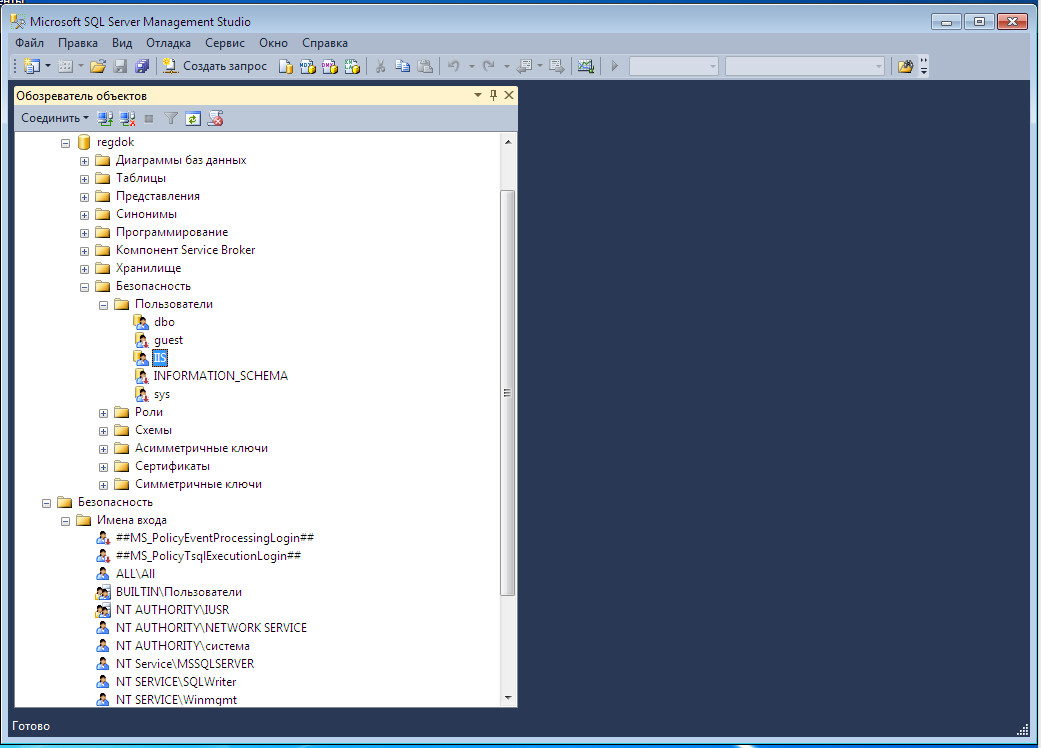Select NT AUTHORITY\IUSR login
Viewport: 1041px width, 748px height.
(173, 609)
